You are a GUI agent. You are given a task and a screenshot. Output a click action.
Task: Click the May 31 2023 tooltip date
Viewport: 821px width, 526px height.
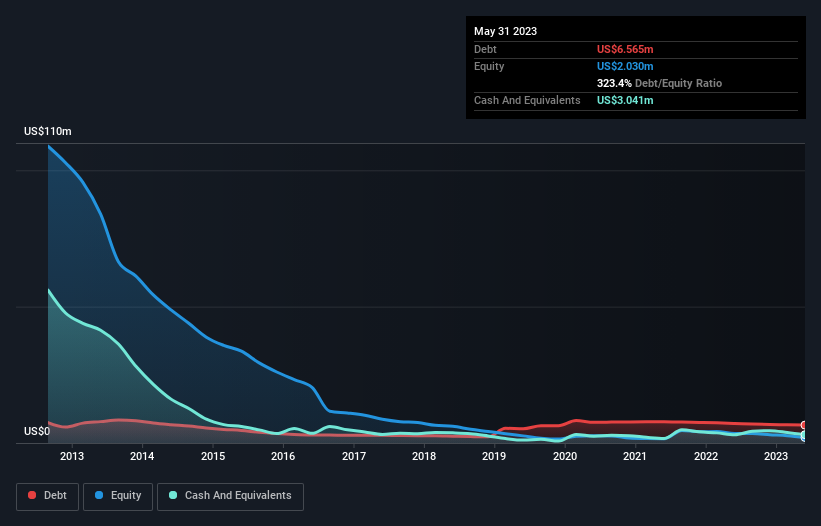pyautogui.click(x=505, y=31)
